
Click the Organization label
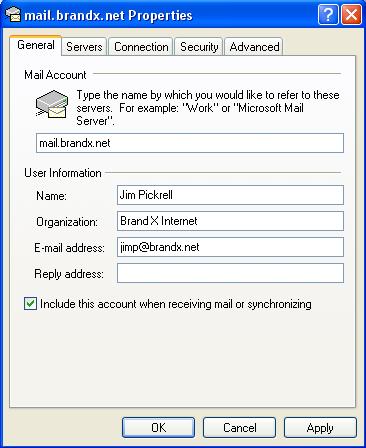coord(67,222)
